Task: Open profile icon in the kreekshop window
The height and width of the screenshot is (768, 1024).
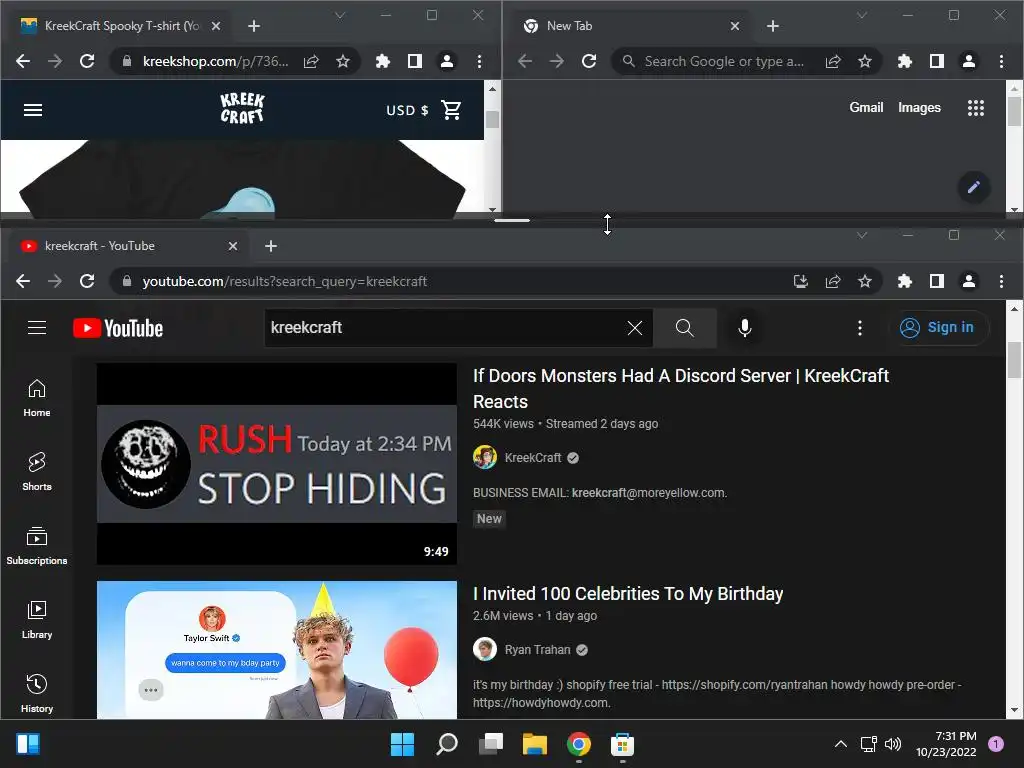Action: pyautogui.click(x=447, y=61)
